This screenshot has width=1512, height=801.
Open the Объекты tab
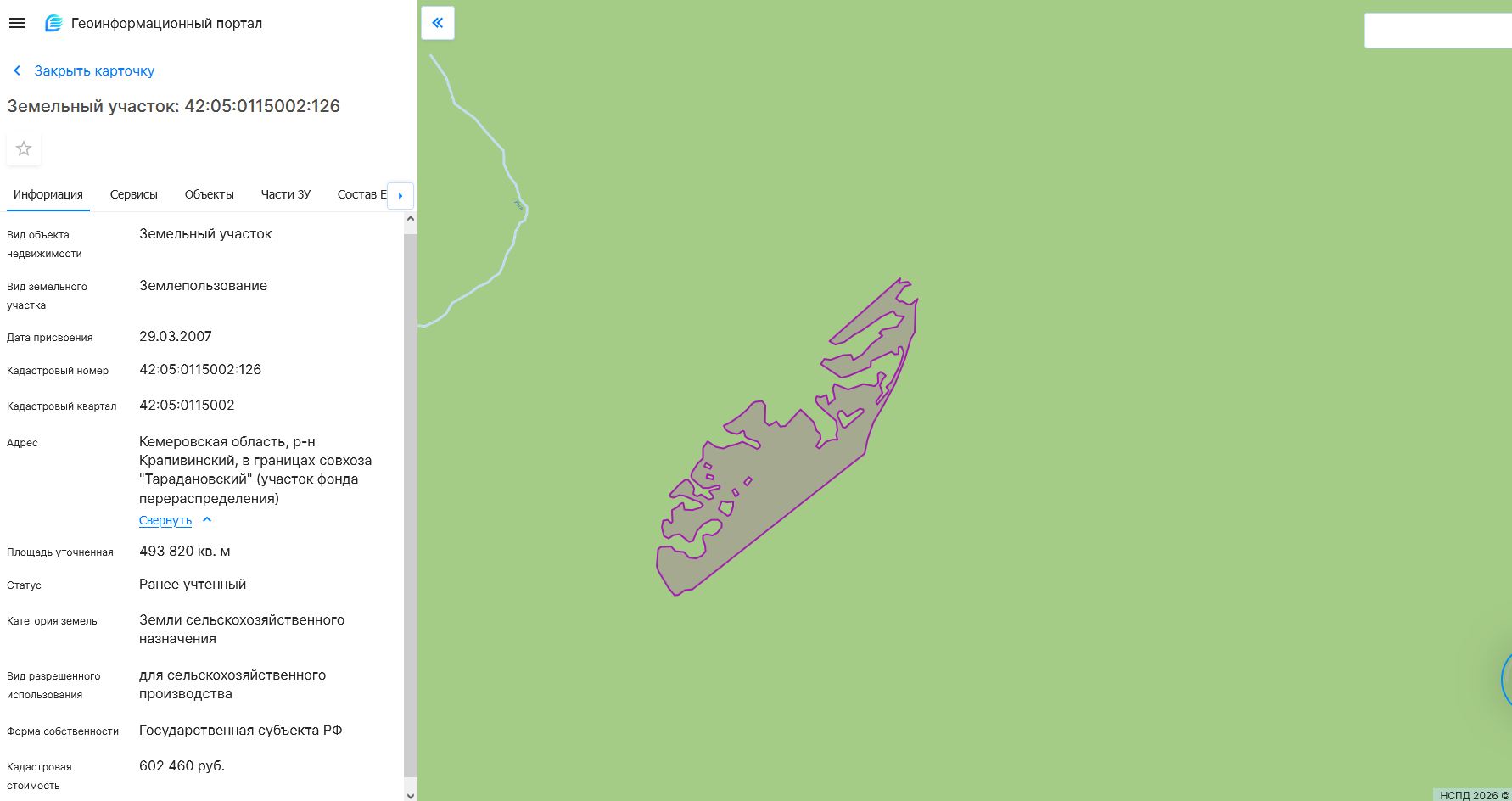click(x=210, y=194)
